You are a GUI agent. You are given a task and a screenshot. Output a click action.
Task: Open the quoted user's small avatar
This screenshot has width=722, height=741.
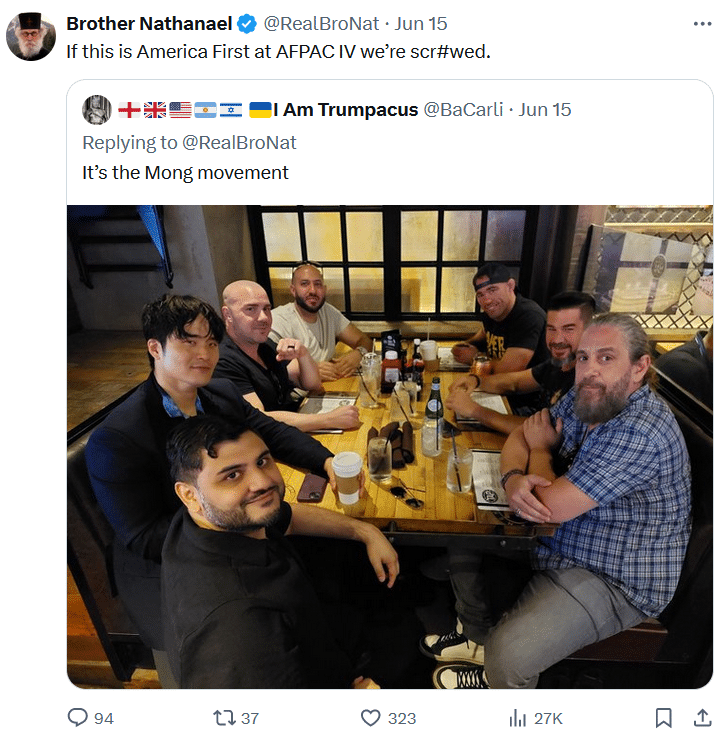97,110
